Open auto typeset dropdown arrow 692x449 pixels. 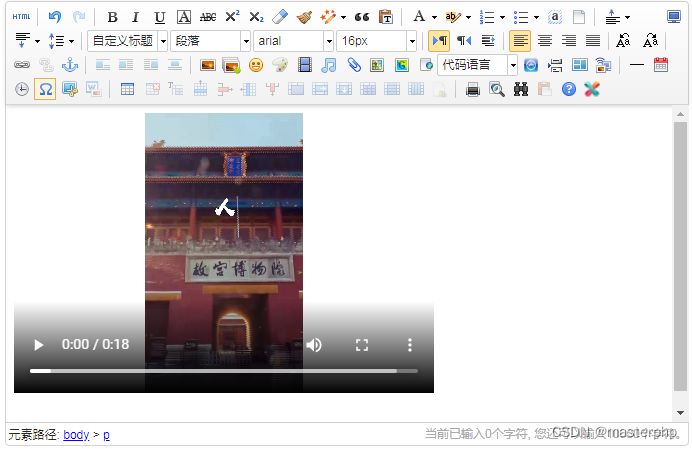point(343,18)
